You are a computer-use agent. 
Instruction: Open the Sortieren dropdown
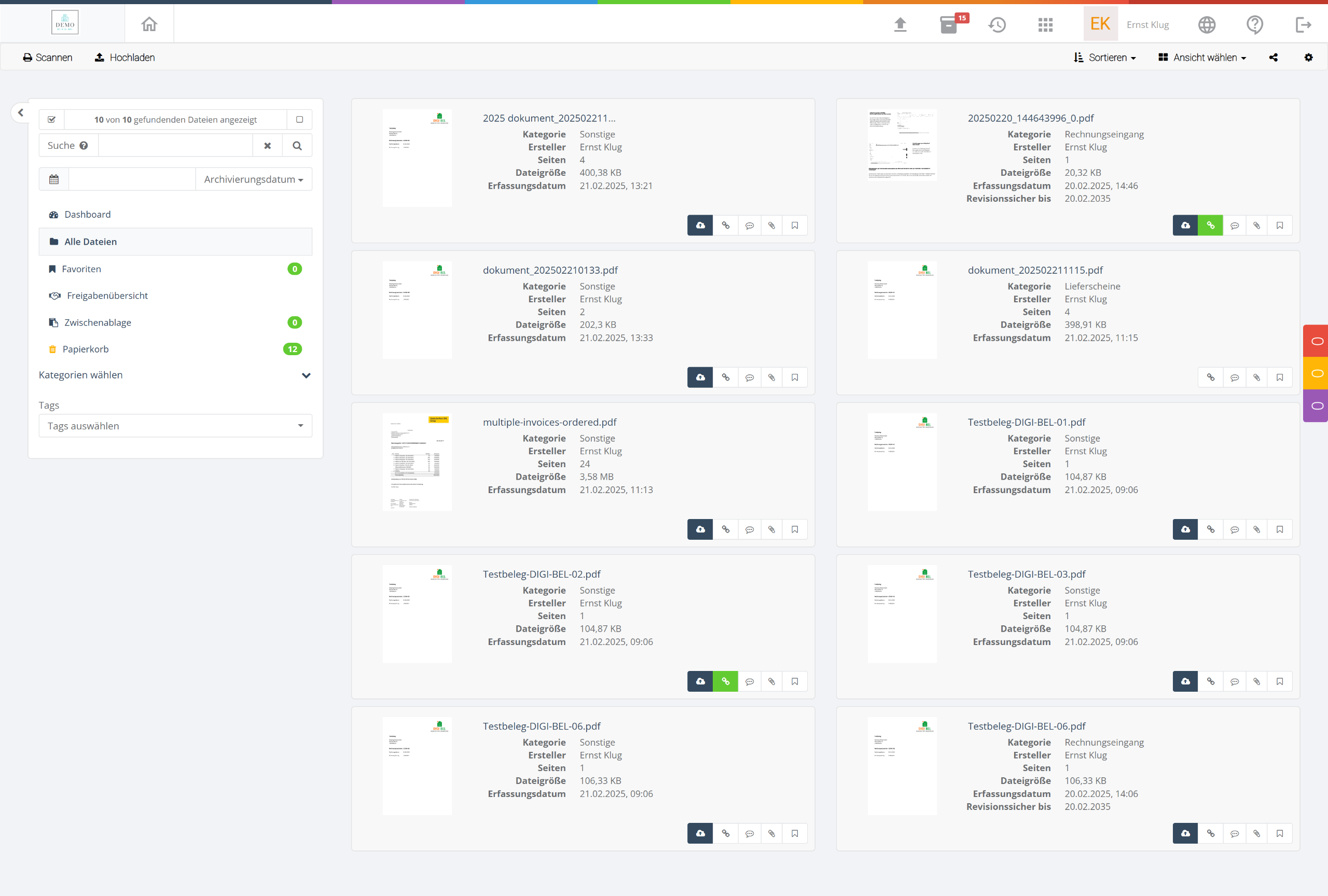1104,57
